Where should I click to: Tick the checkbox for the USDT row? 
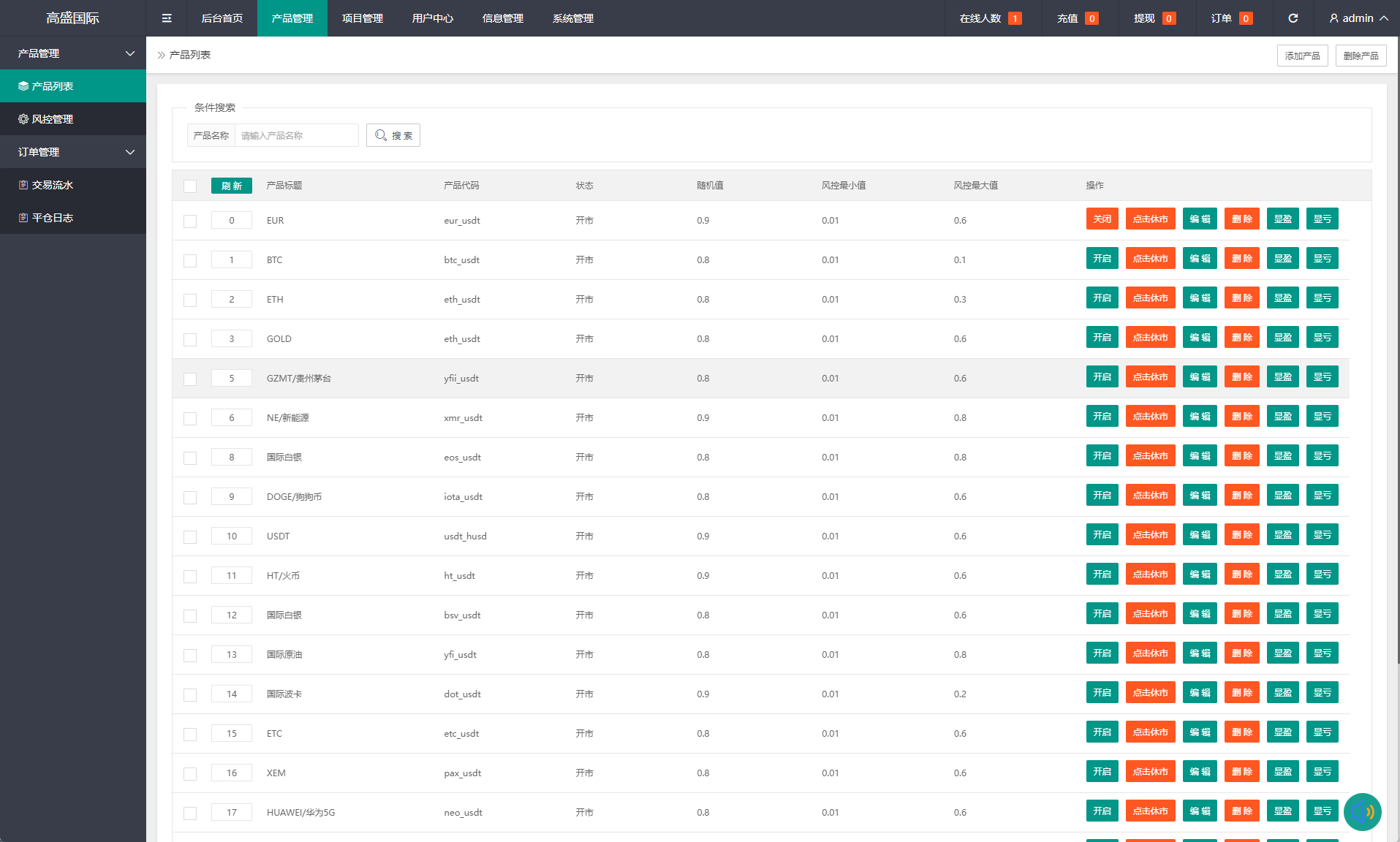[x=190, y=537]
